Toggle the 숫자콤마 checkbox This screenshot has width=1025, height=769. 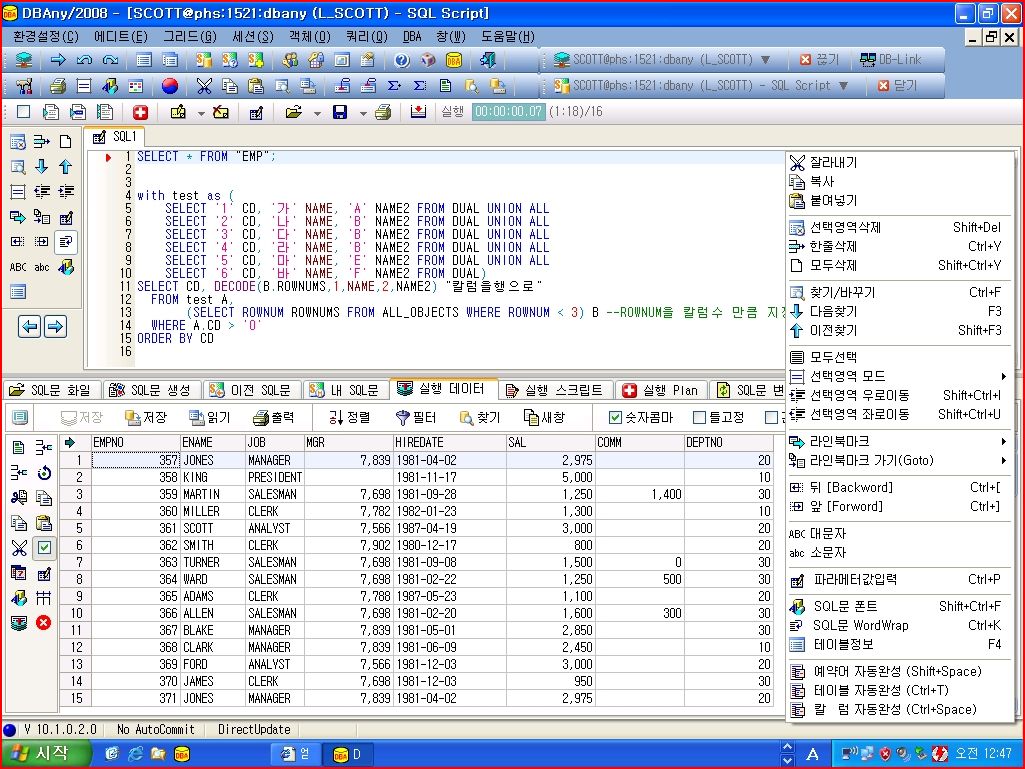click(x=615, y=417)
